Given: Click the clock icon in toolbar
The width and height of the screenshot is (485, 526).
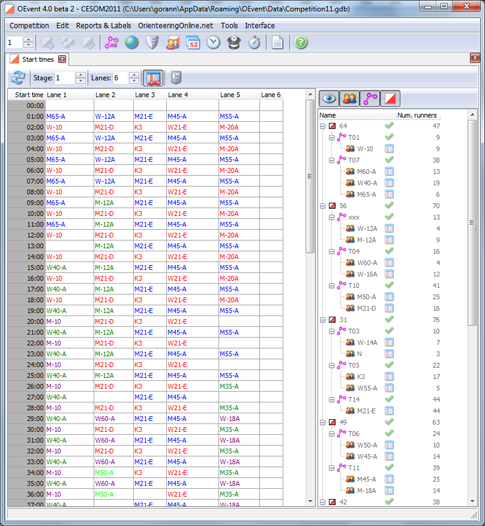Looking at the screenshot, I should point(213,43).
